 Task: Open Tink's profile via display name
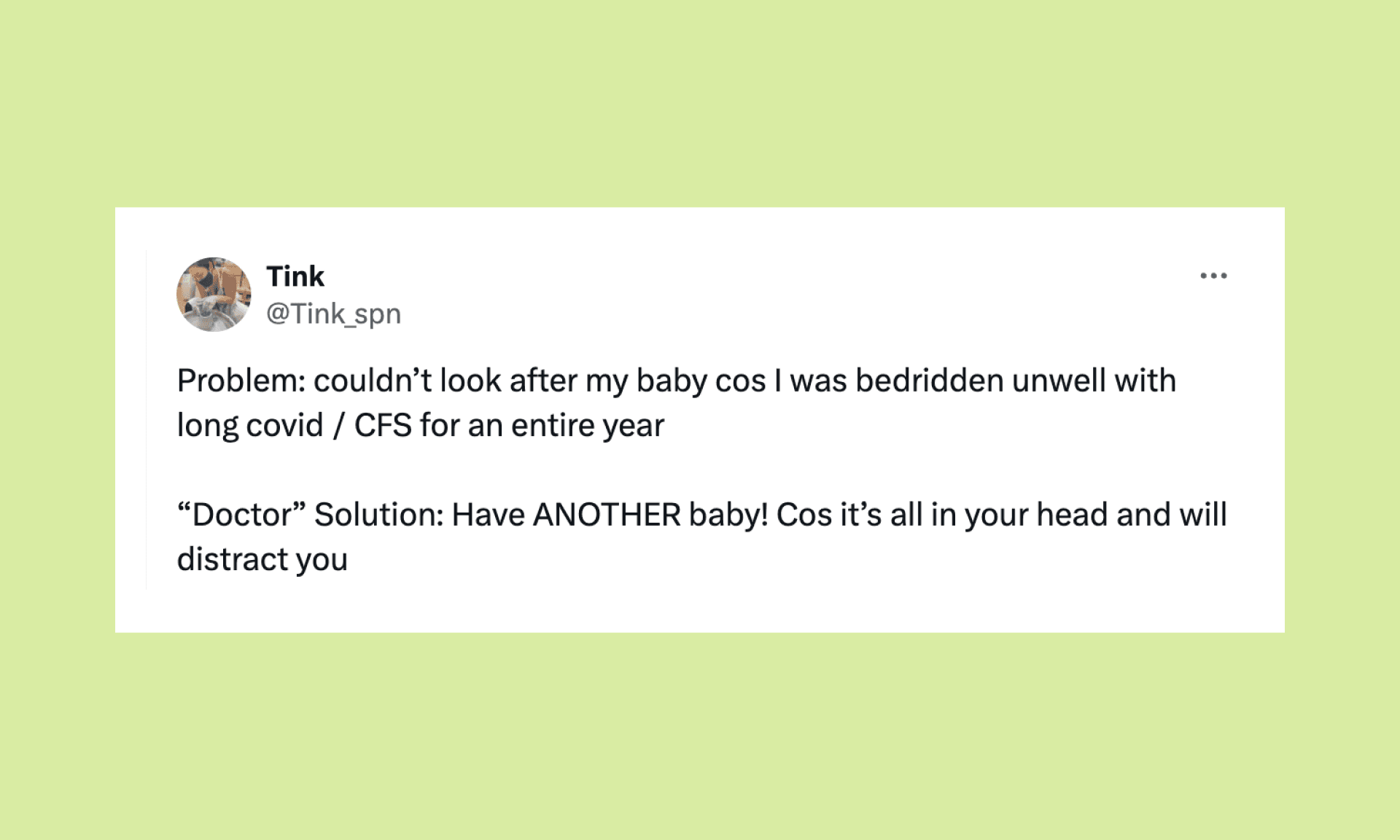click(x=295, y=276)
